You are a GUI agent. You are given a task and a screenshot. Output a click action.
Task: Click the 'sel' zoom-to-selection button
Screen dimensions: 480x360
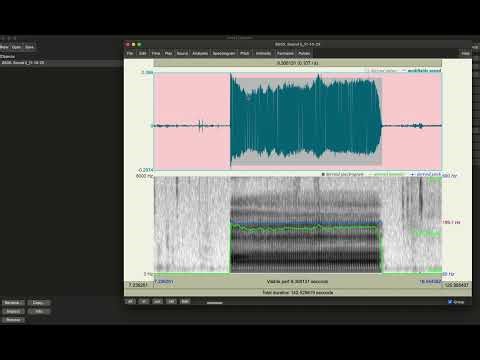click(x=171, y=301)
